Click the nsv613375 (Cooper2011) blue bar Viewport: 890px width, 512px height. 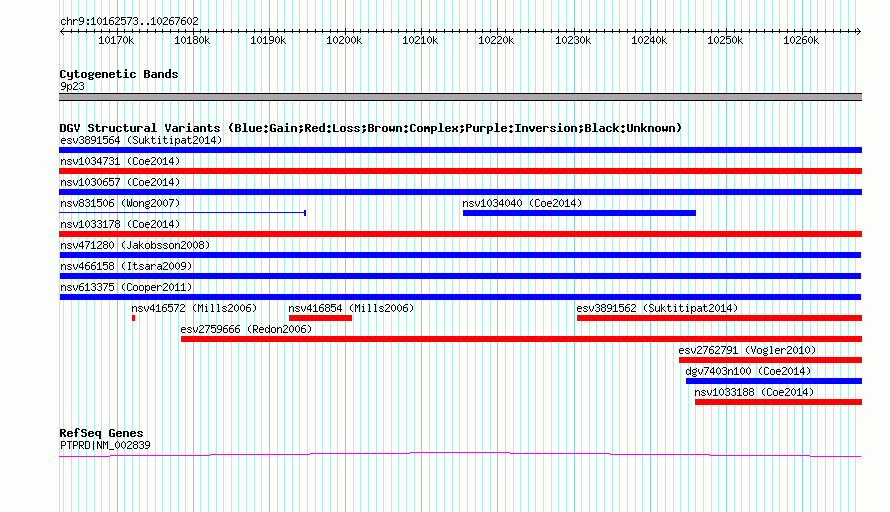pyautogui.click(x=460, y=297)
